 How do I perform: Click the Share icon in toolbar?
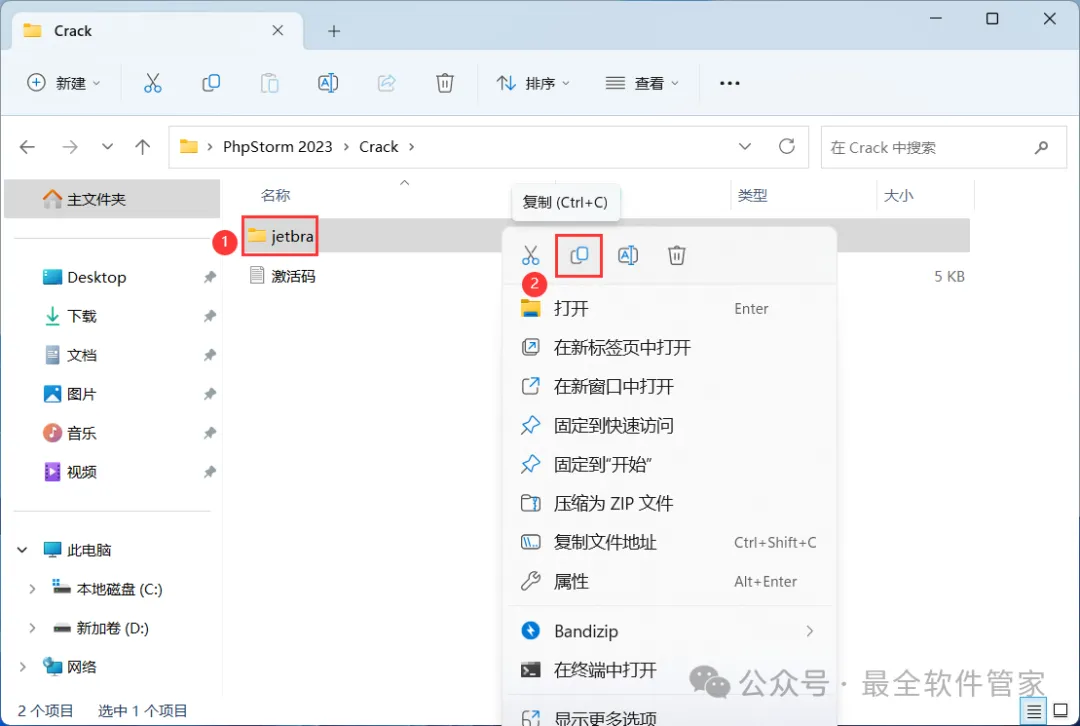(x=386, y=83)
